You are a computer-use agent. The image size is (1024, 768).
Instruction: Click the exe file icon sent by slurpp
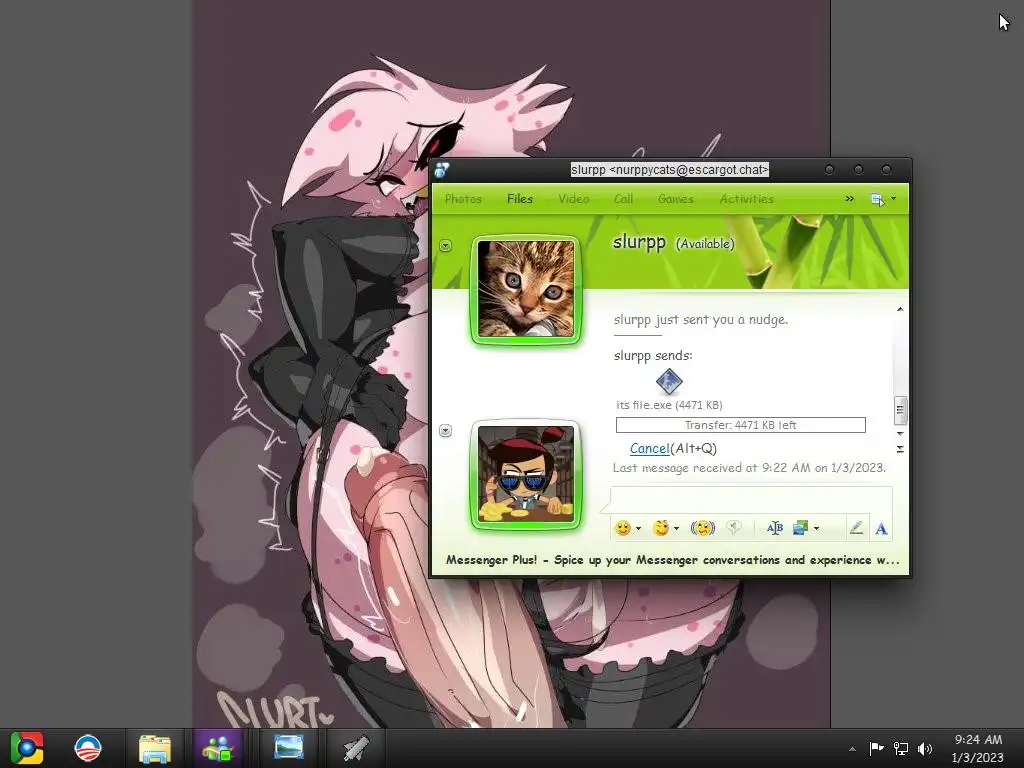(669, 381)
